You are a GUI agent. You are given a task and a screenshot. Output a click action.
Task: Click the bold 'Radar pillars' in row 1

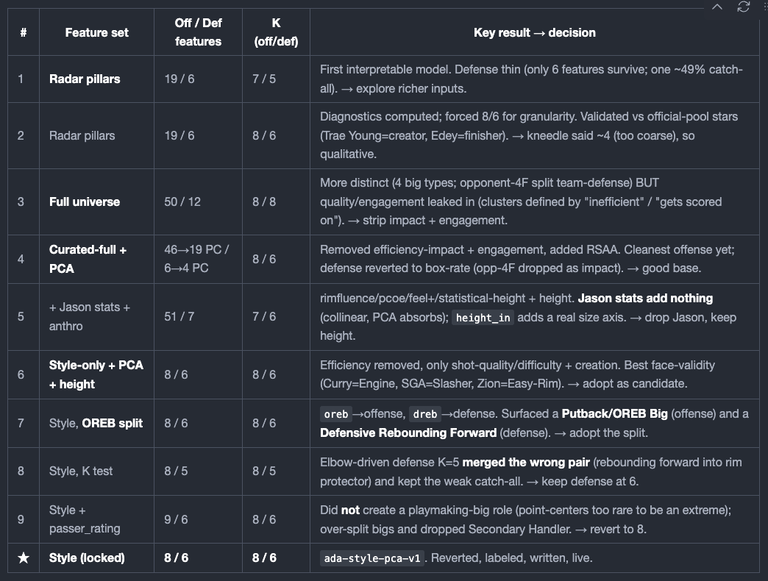(x=84, y=79)
